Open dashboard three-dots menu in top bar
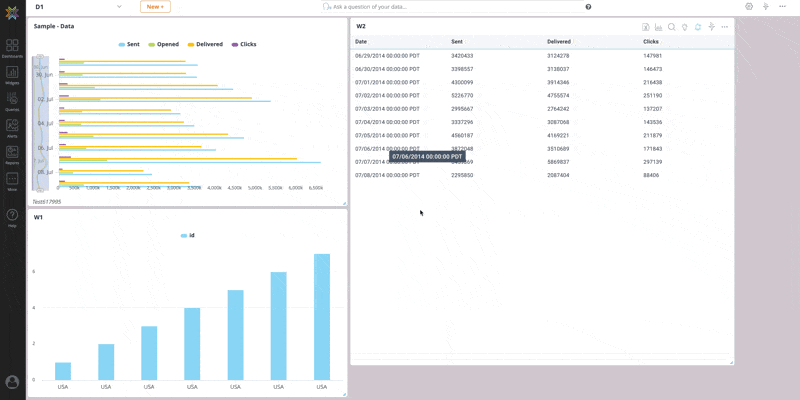800x400 pixels. (782, 6)
